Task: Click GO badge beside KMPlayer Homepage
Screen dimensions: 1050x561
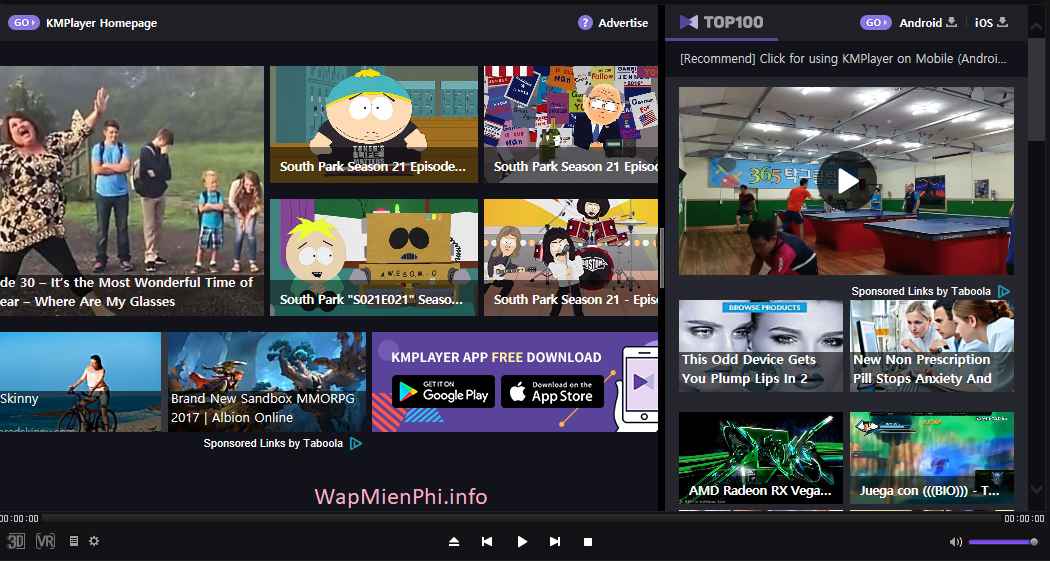Action: pos(23,23)
